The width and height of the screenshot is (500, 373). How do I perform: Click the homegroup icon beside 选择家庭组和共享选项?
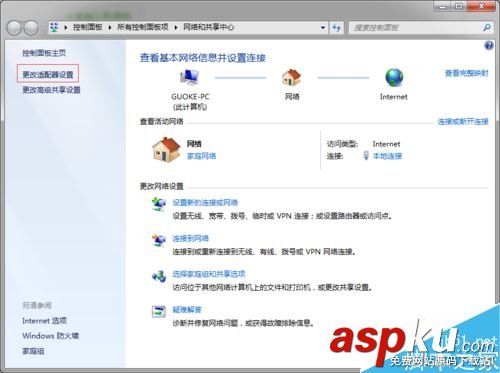tap(159, 276)
